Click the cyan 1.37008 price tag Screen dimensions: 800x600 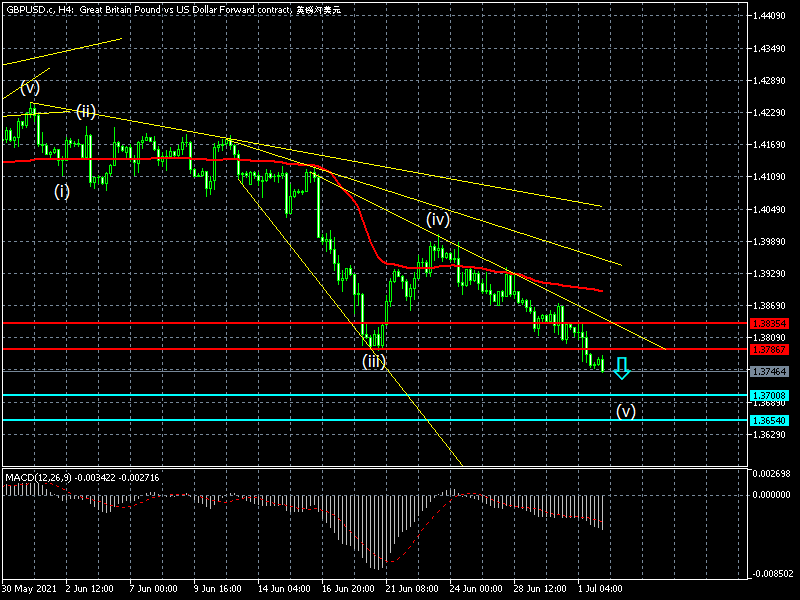coord(769,395)
